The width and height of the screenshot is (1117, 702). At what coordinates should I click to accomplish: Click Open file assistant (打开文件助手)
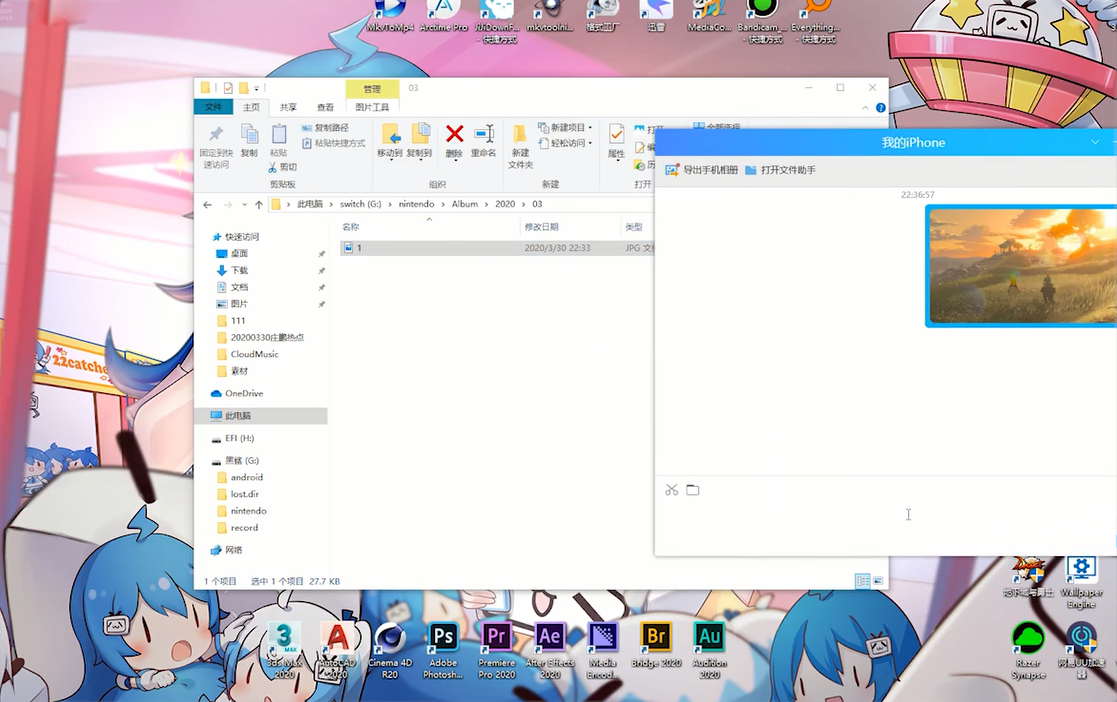click(780, 170)
